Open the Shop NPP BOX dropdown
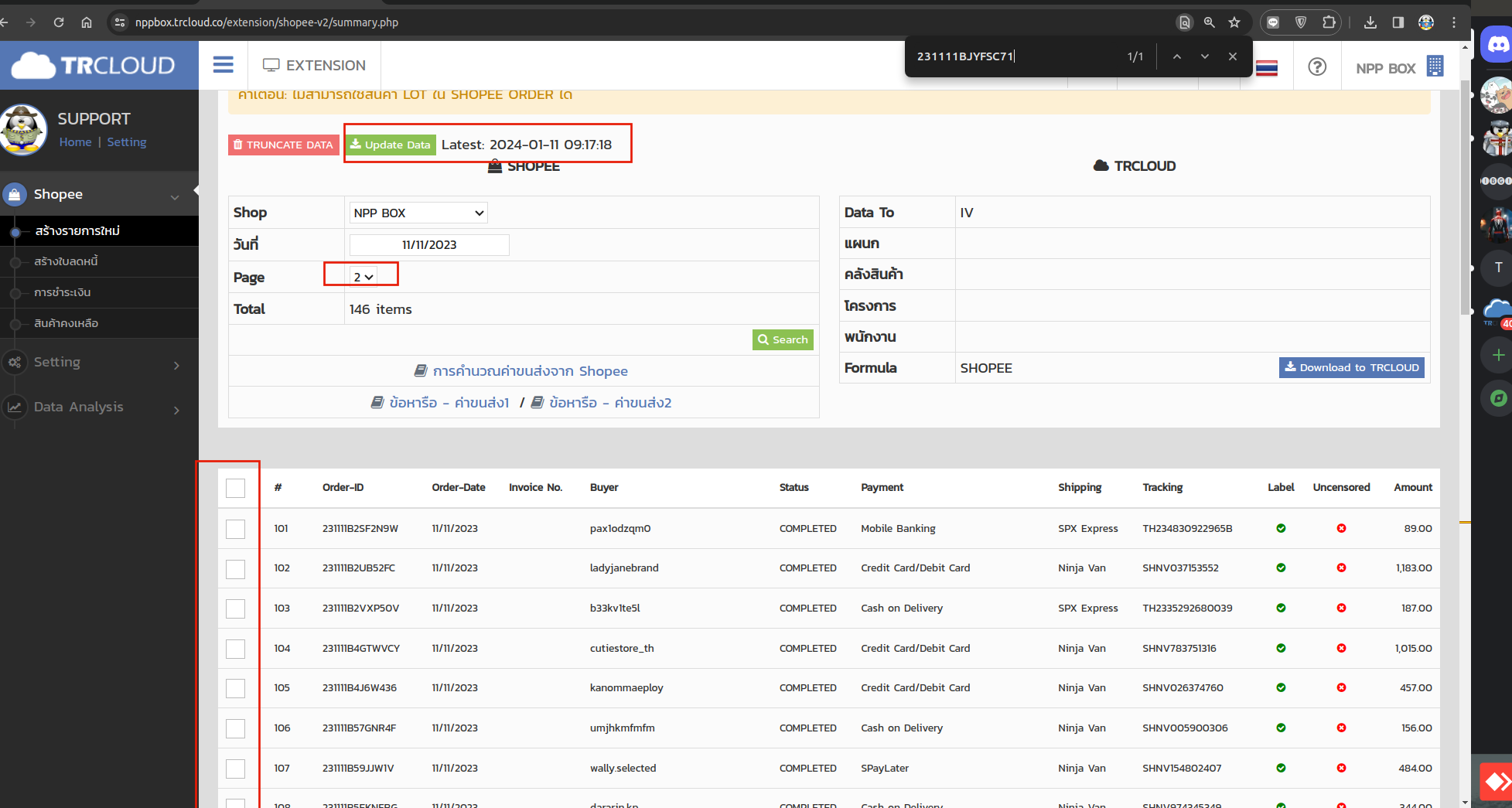 (418, 213)
